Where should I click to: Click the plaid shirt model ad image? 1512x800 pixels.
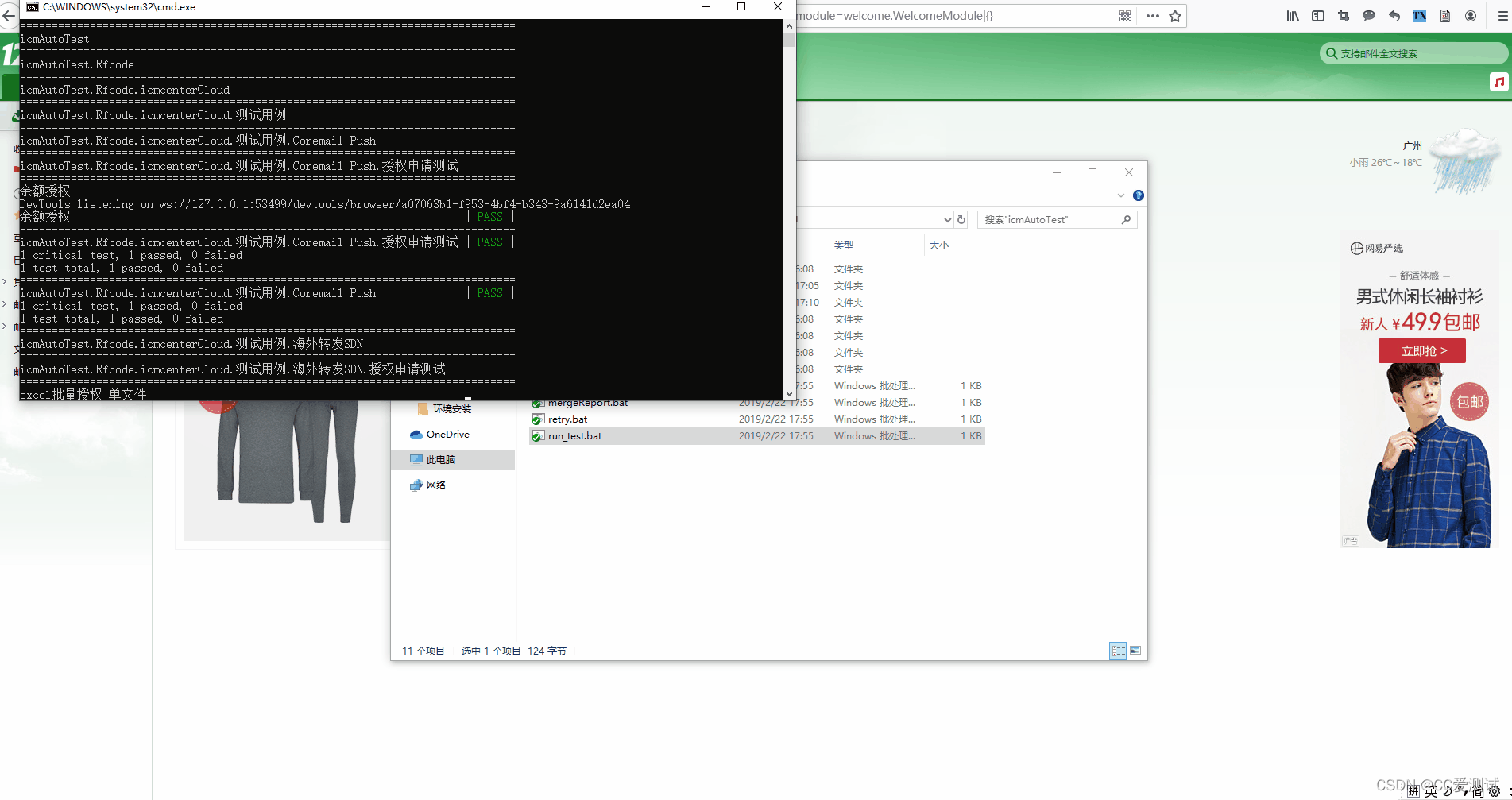1429,456
